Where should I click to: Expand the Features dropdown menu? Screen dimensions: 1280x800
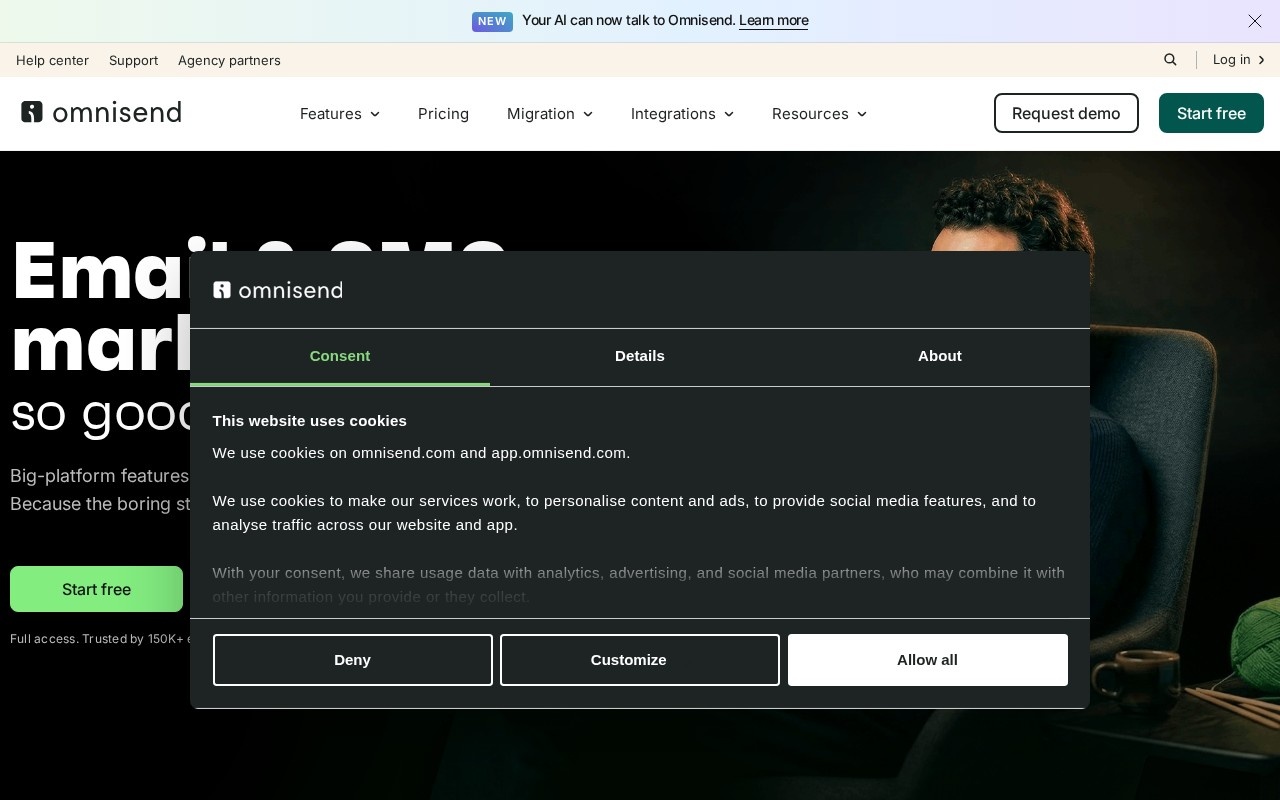pyautogui.click(x=340, y=114)
